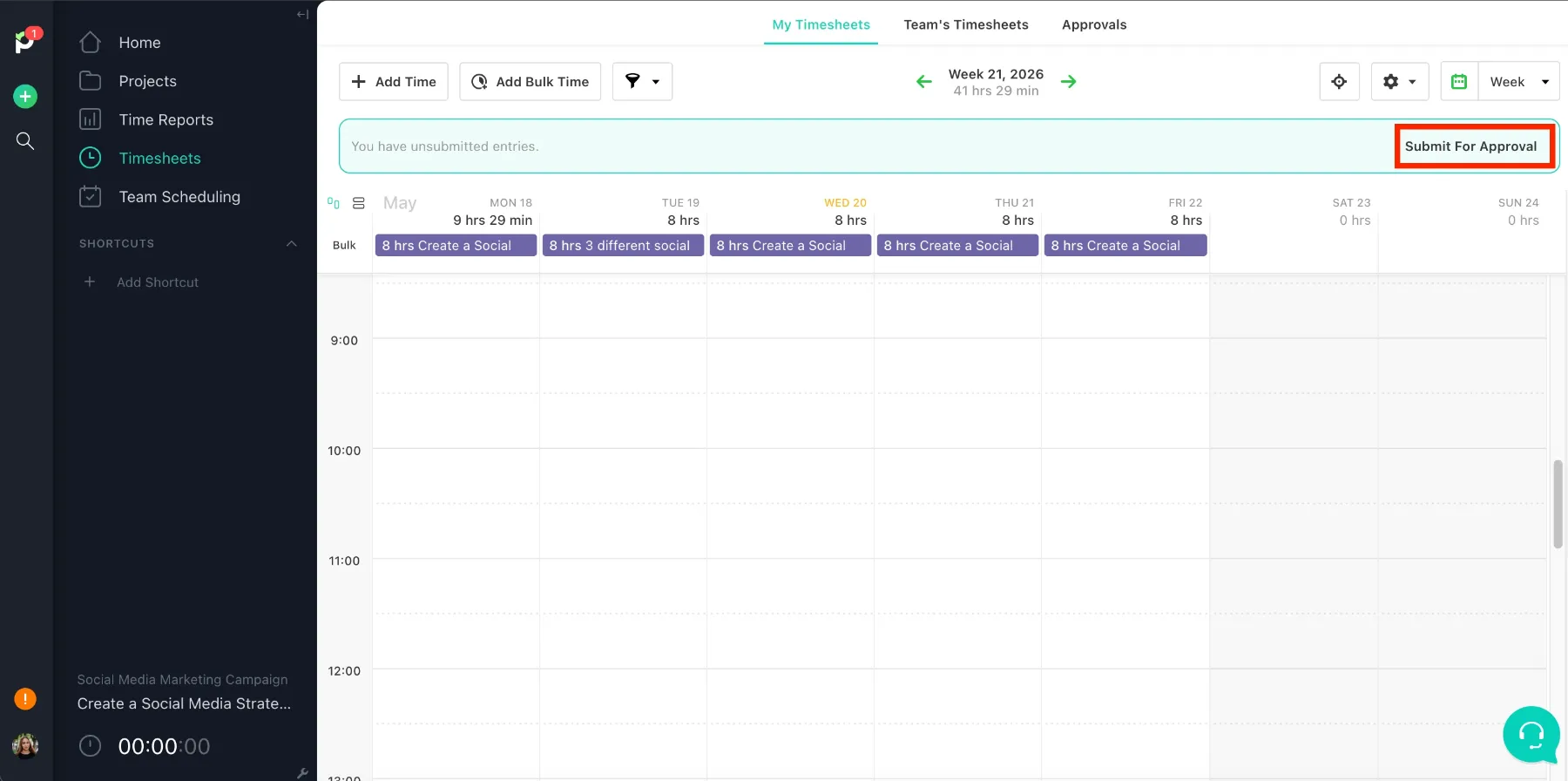Image resolution: width=1568 pixels, height=781 pixels.
Task: Click the WED 20 day header
Action: (845, 202)
